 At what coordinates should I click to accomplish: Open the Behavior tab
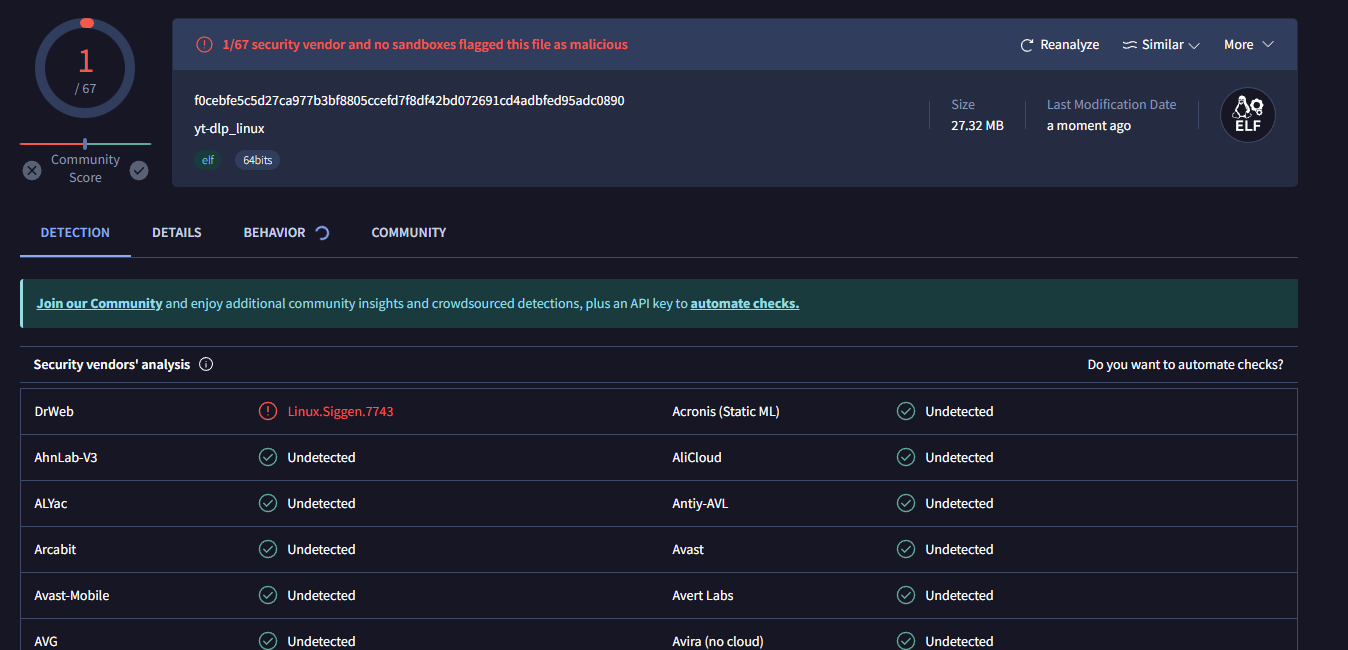275,233
